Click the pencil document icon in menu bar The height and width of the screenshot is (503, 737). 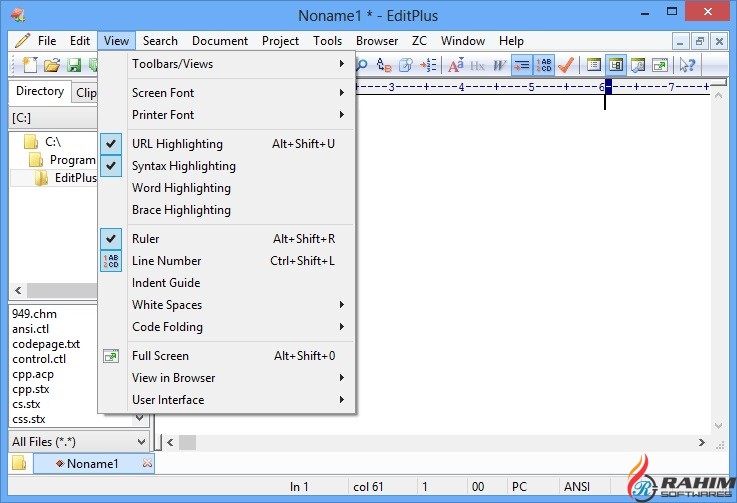pos(22,40)
